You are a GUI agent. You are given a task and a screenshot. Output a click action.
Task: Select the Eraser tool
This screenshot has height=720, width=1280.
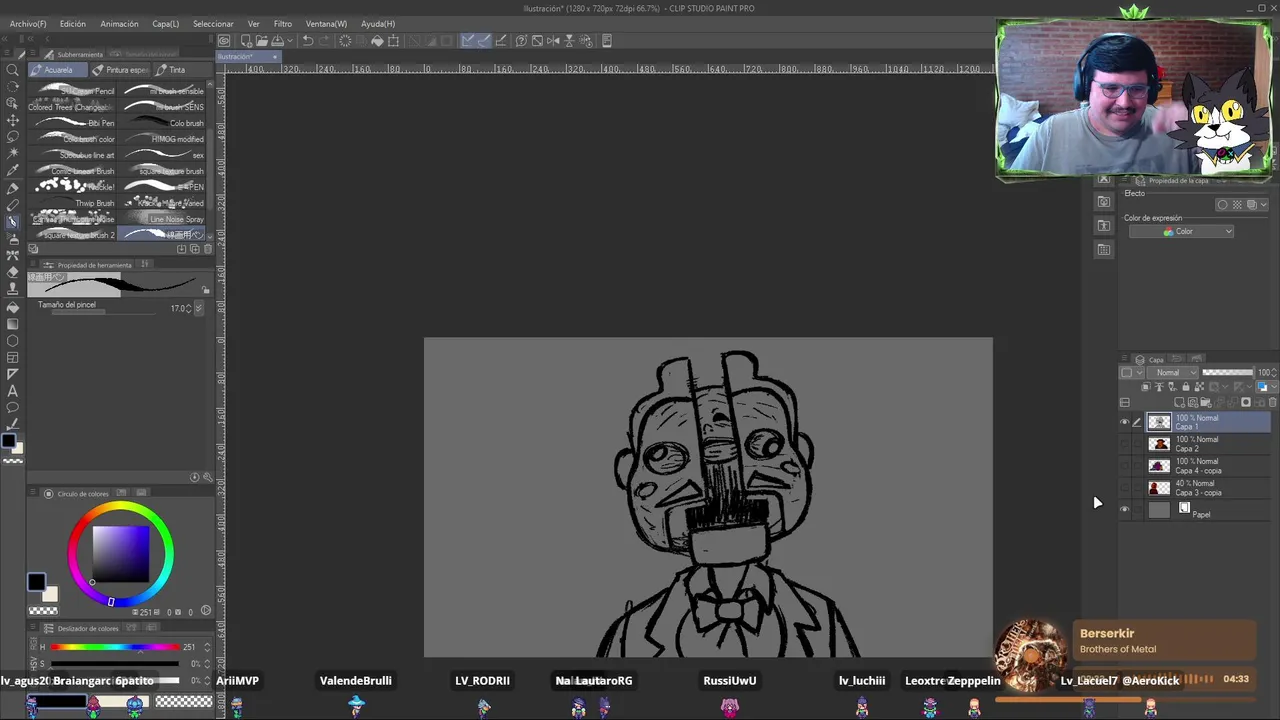13,272
